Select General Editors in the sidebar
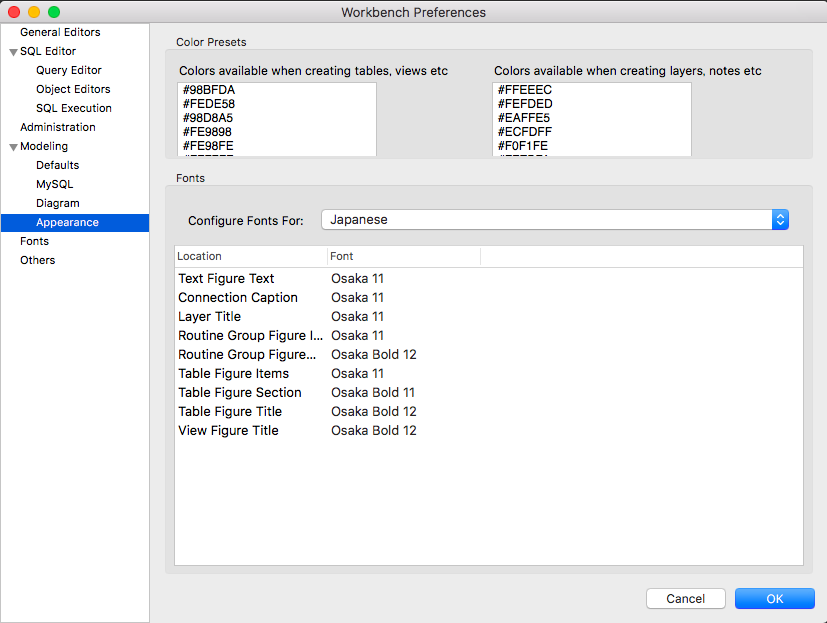Image resolution: width=827 pixels, height=623 pixels. [60, 32]
